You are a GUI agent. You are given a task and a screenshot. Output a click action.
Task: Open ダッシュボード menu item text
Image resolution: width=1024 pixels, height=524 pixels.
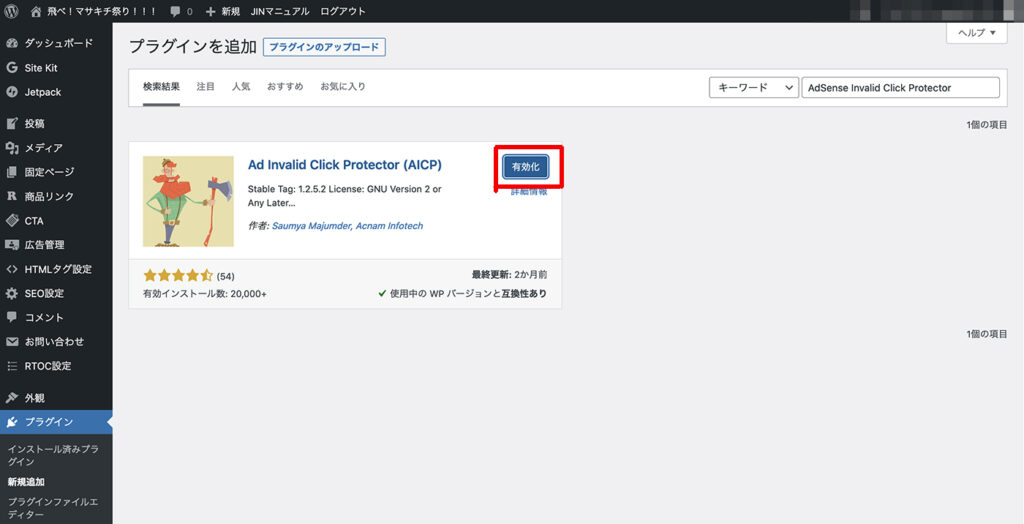tap(59, 43)
